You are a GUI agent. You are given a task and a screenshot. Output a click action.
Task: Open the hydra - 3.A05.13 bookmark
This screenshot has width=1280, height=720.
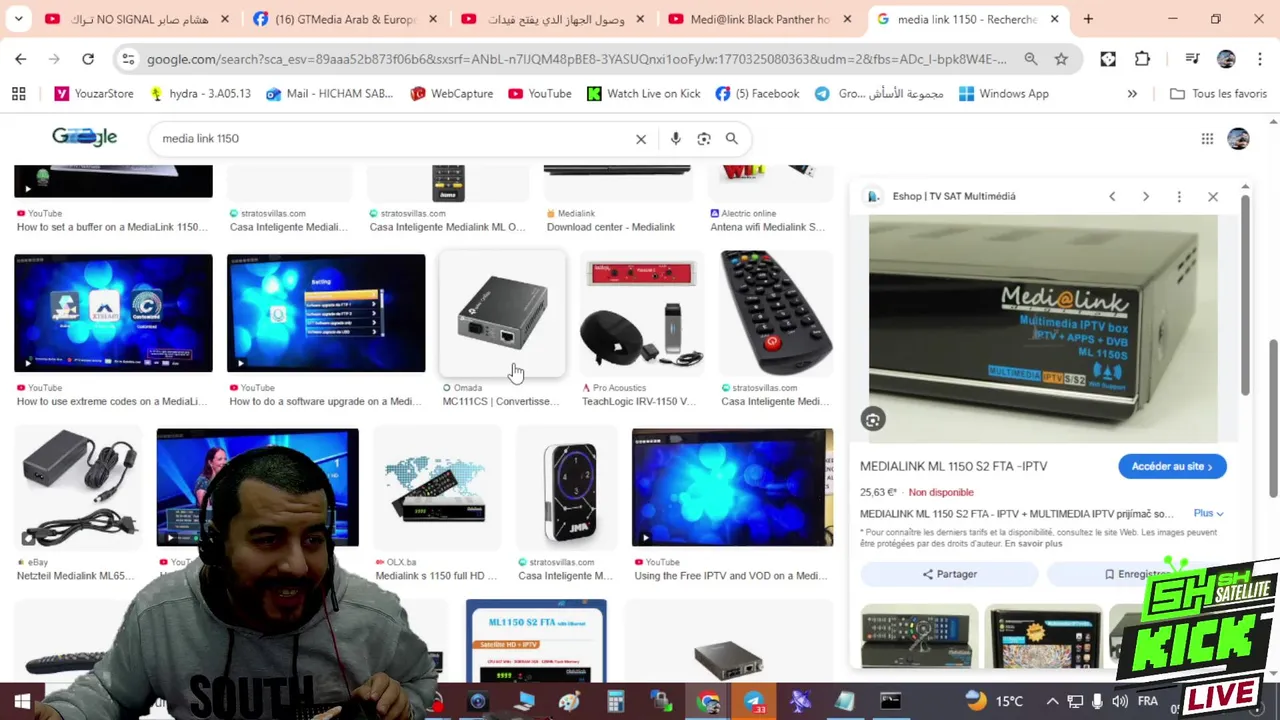(x=200, y=93)
